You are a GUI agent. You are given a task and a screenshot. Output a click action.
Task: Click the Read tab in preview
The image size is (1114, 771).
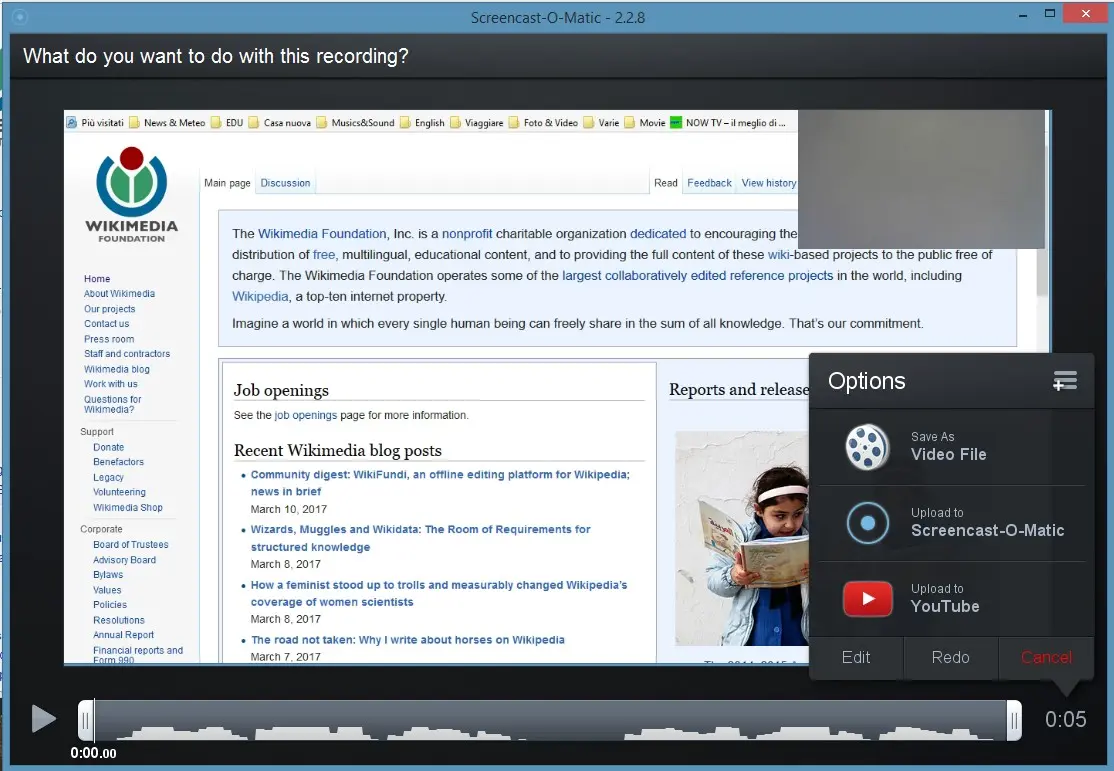click(x=666, y=183)
